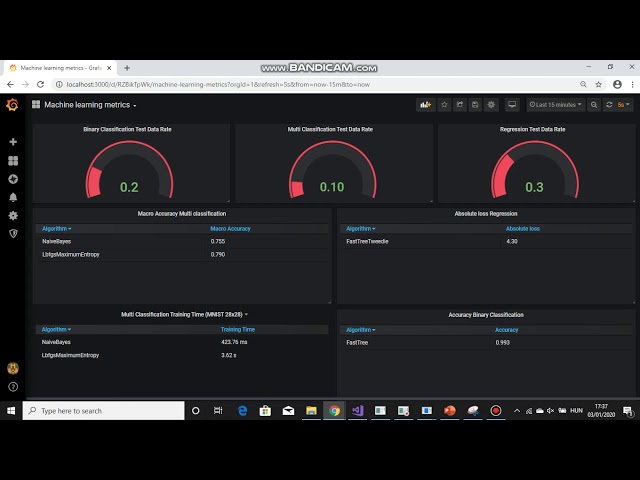Click the Regression gauge showing 0.3
This screenshot has width=640, height=480.
click(x=535, y=170)
